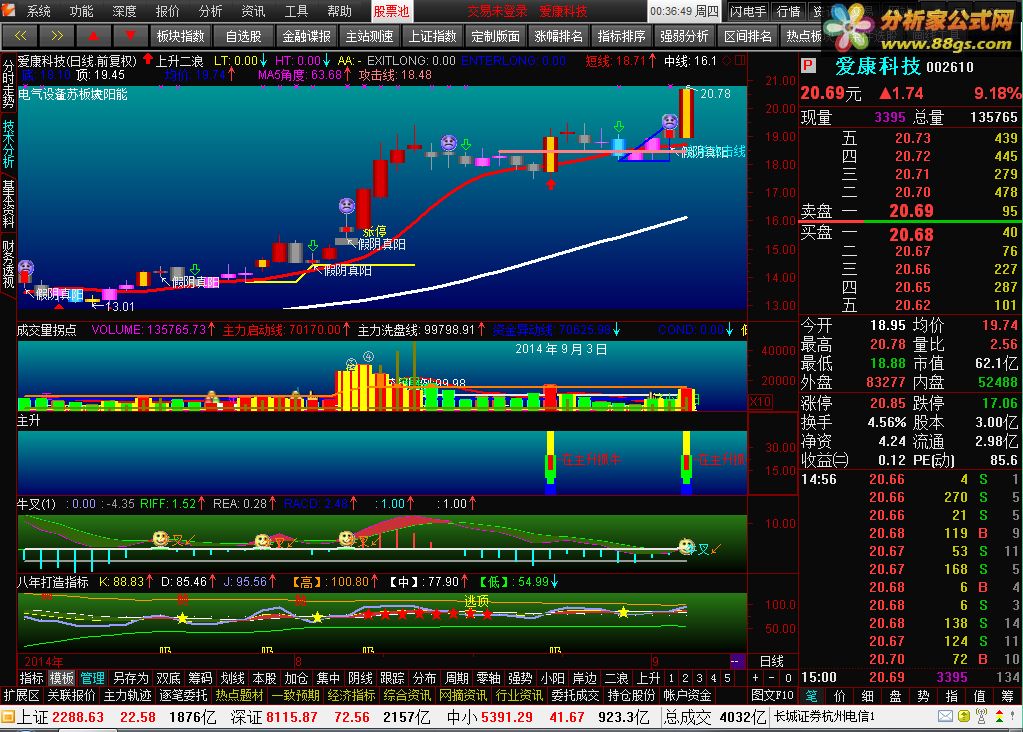This screenshot has height=732, width=1023.
Task: Open the 管理 management menu
Action: [93, 678]
